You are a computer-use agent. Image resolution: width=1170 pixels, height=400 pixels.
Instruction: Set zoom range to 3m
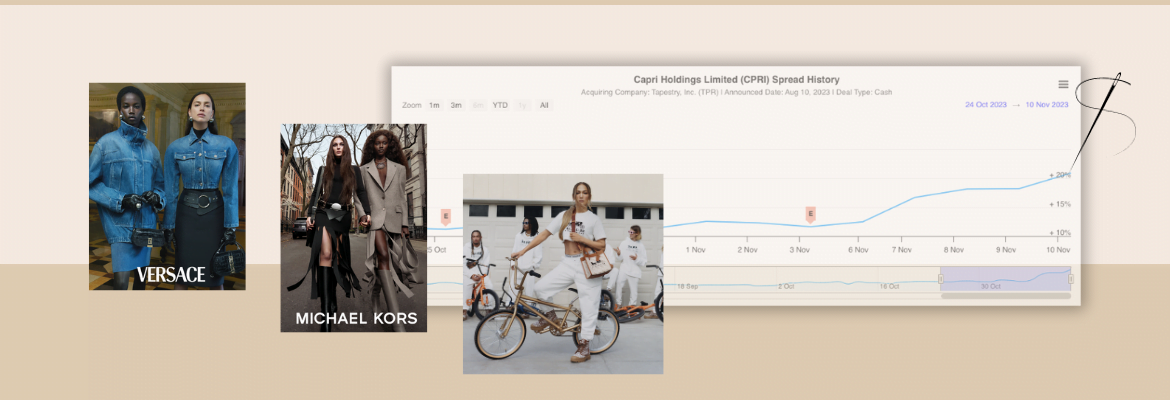[x=456, y=105]
